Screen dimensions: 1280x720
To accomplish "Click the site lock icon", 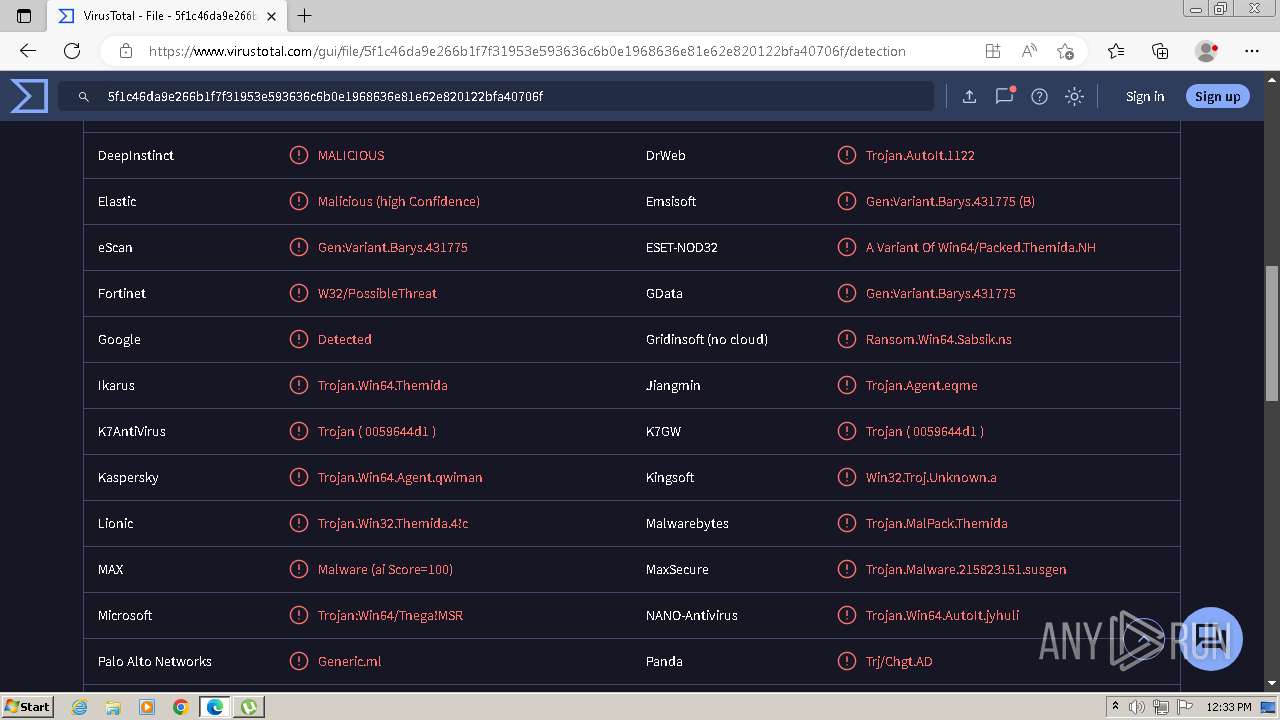I will click(126, 51).
